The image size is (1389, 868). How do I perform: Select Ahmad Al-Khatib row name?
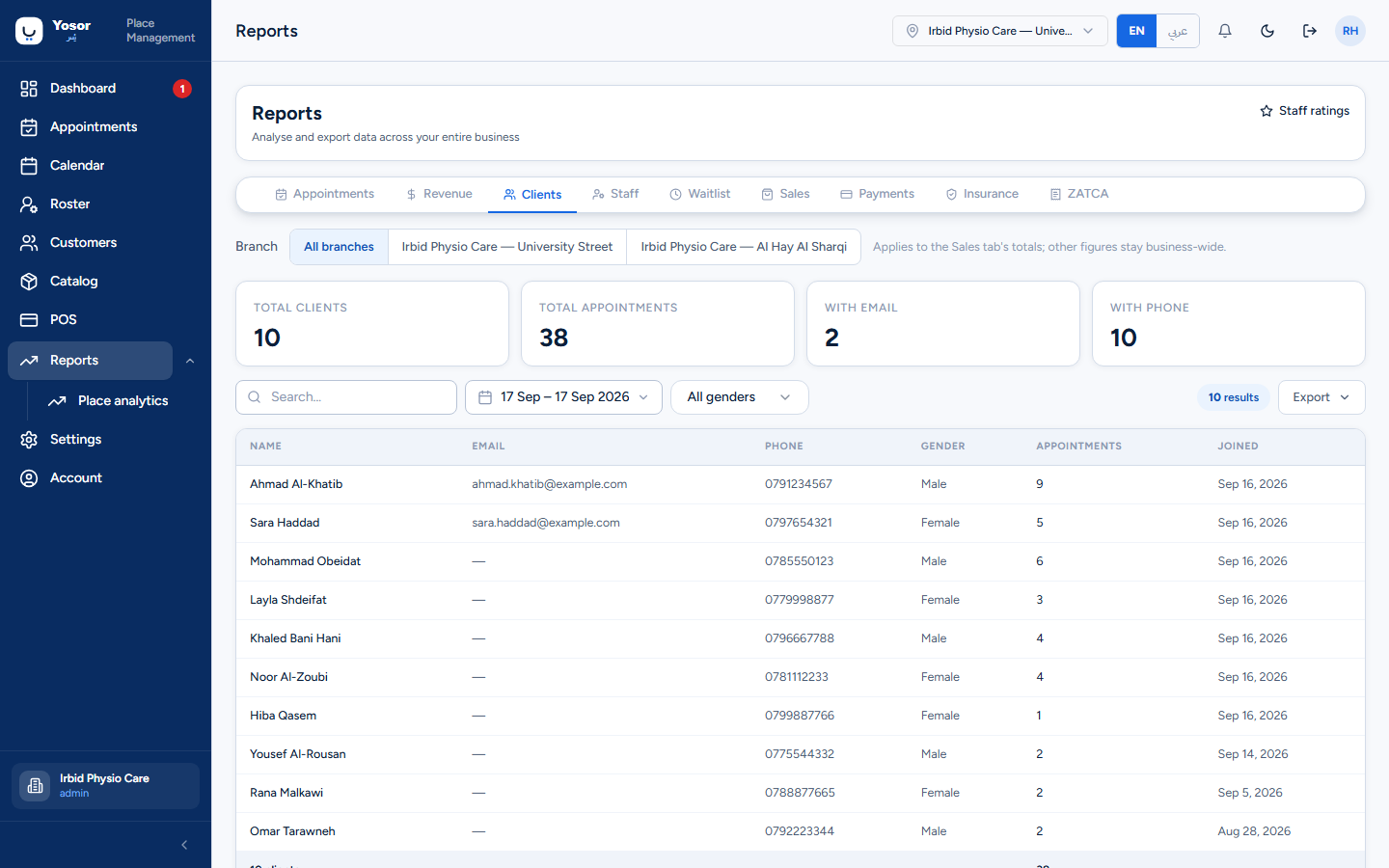296,484
